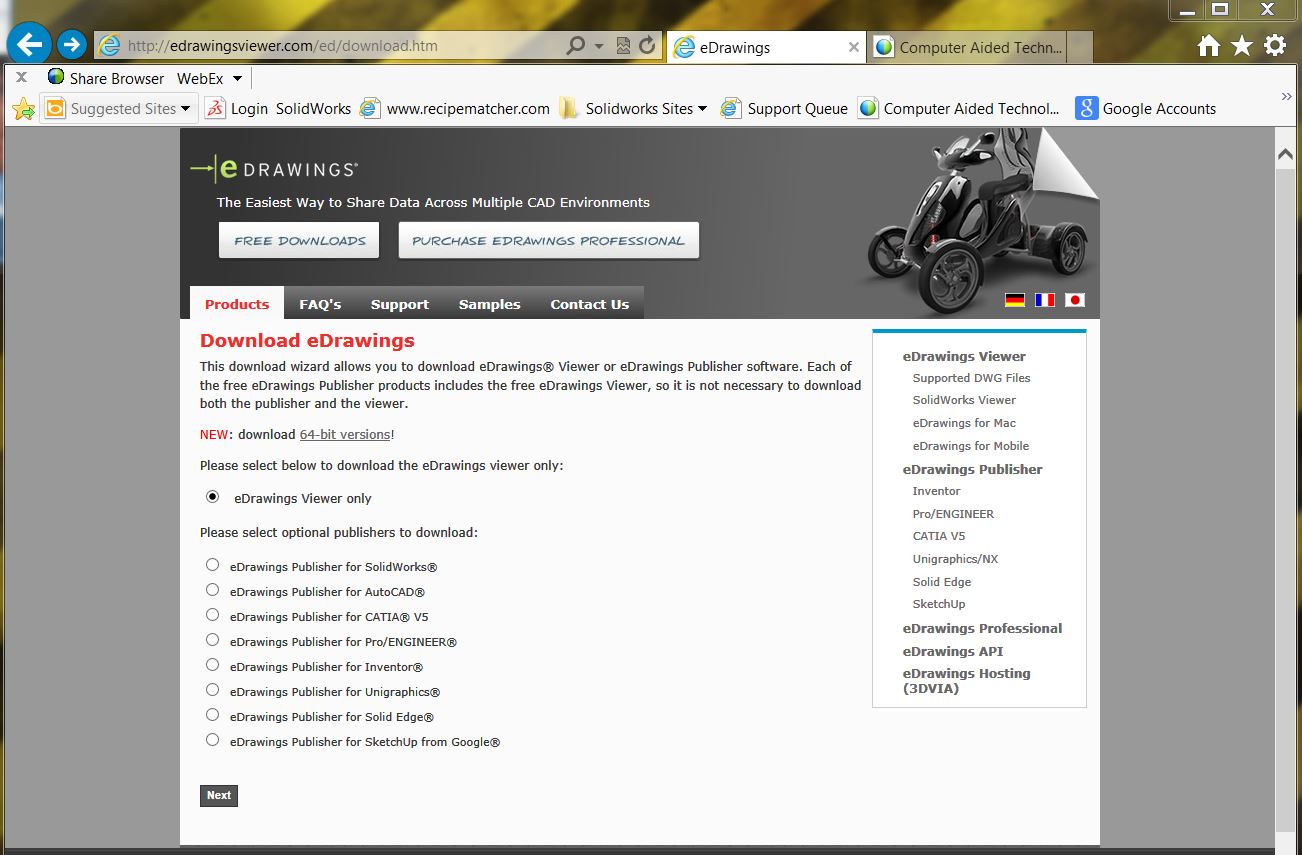Open eDrawings API sidebar link

point(953,651)
